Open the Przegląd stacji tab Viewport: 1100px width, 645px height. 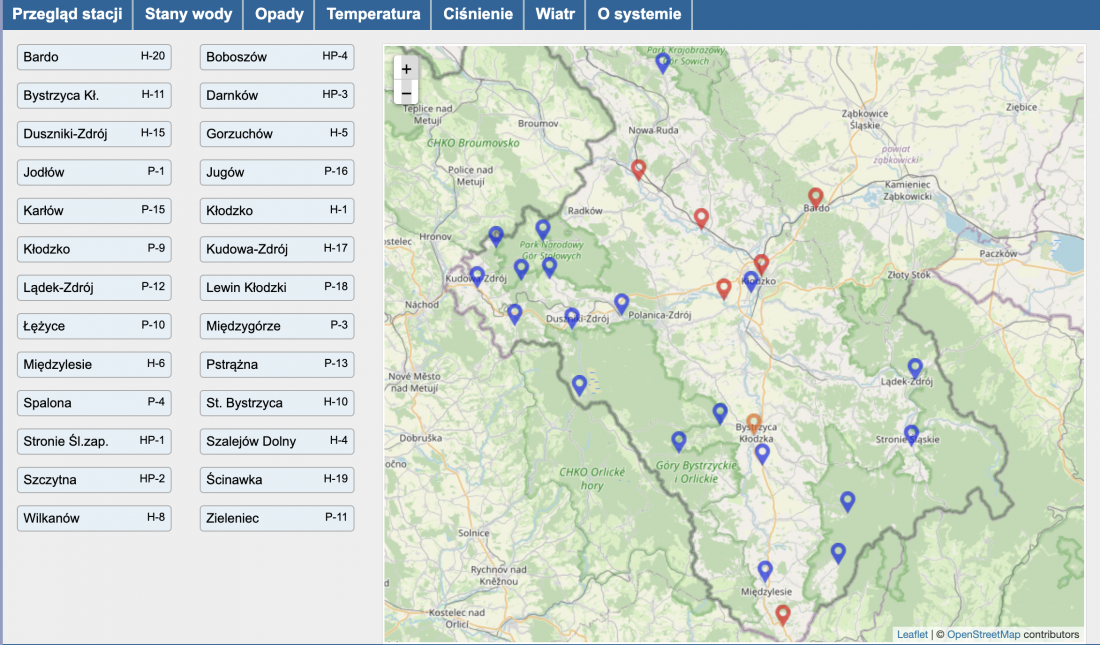tap(67, 14)
